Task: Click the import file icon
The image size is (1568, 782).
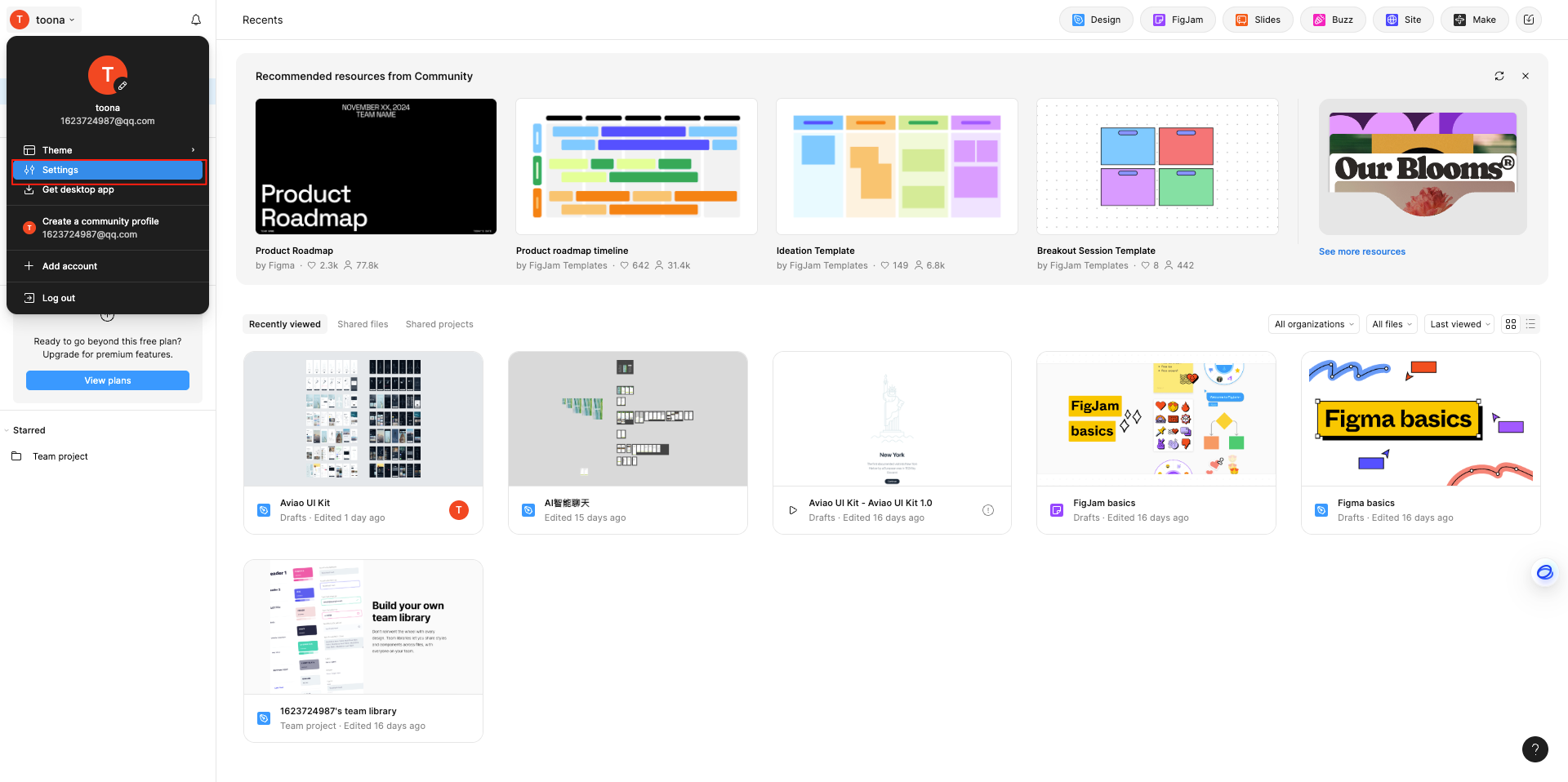Action: click(1529, 20)
